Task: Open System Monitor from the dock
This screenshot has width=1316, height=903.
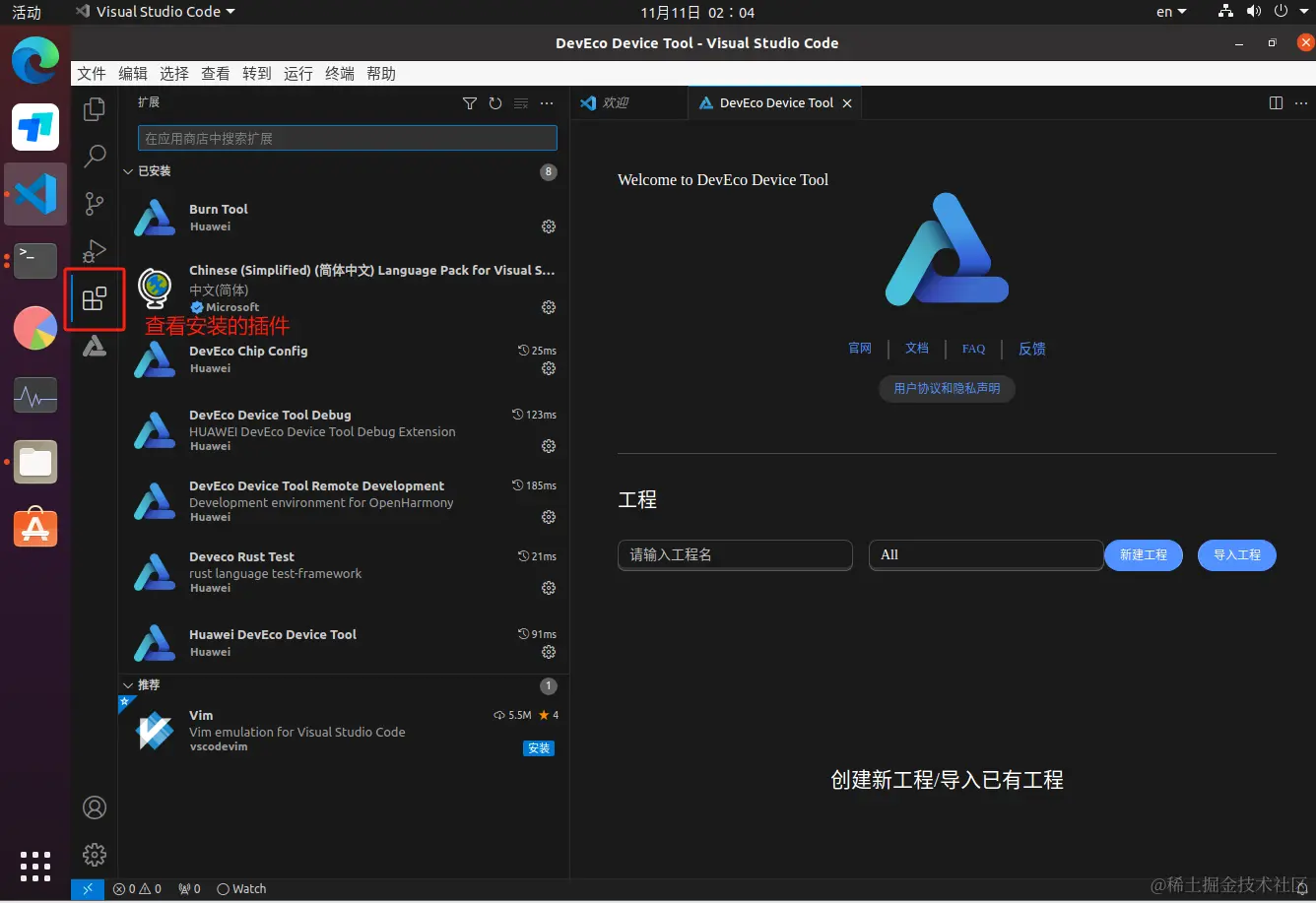Action: (35, 395)
